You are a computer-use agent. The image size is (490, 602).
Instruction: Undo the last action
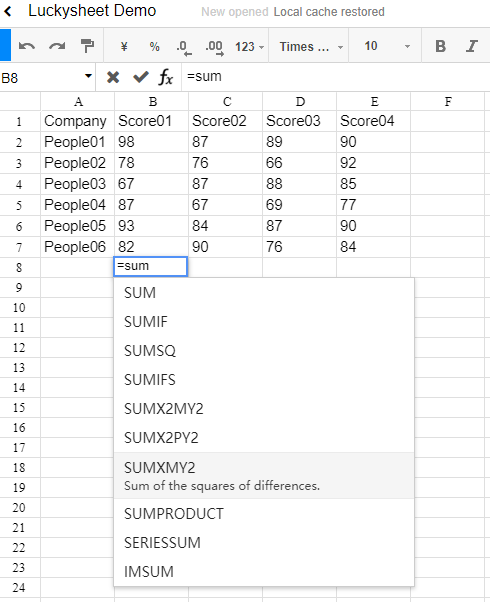pyautogui.click(x=27, y=46)
